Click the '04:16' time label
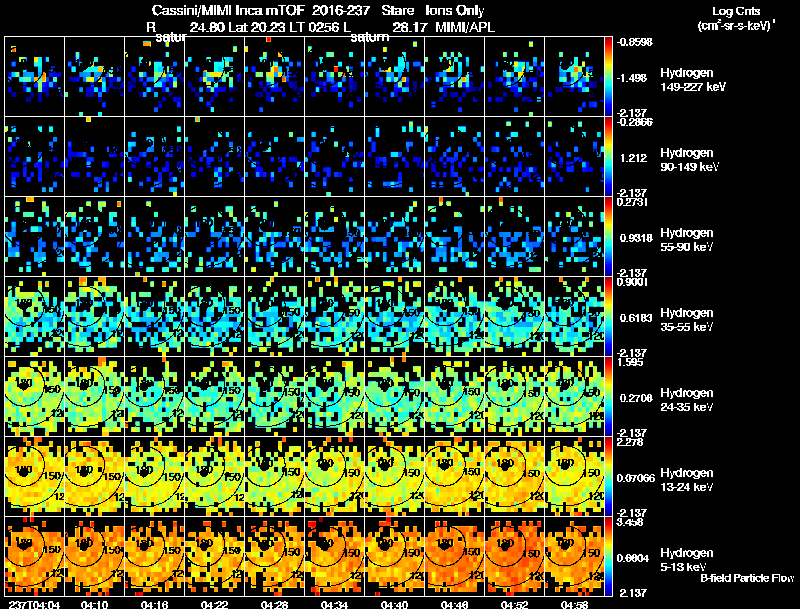 pos(155,604)
